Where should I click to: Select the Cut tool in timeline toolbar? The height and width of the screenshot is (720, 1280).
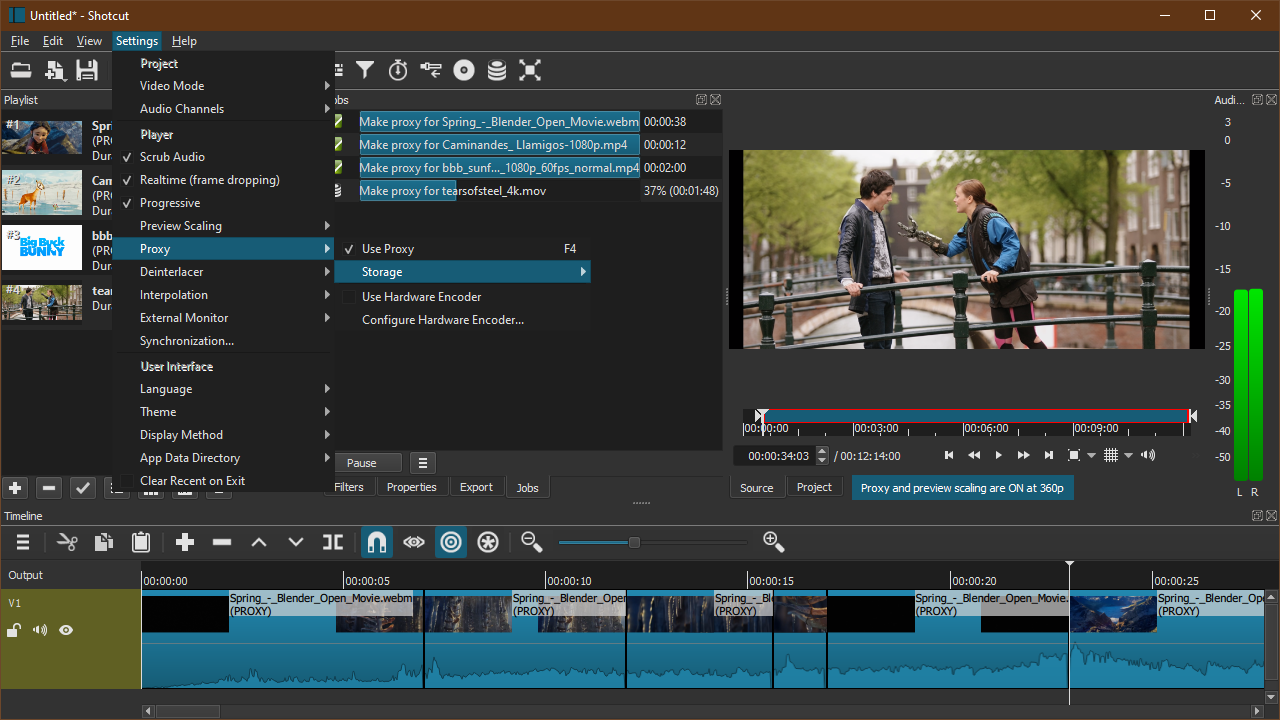[x=67, y=541]
